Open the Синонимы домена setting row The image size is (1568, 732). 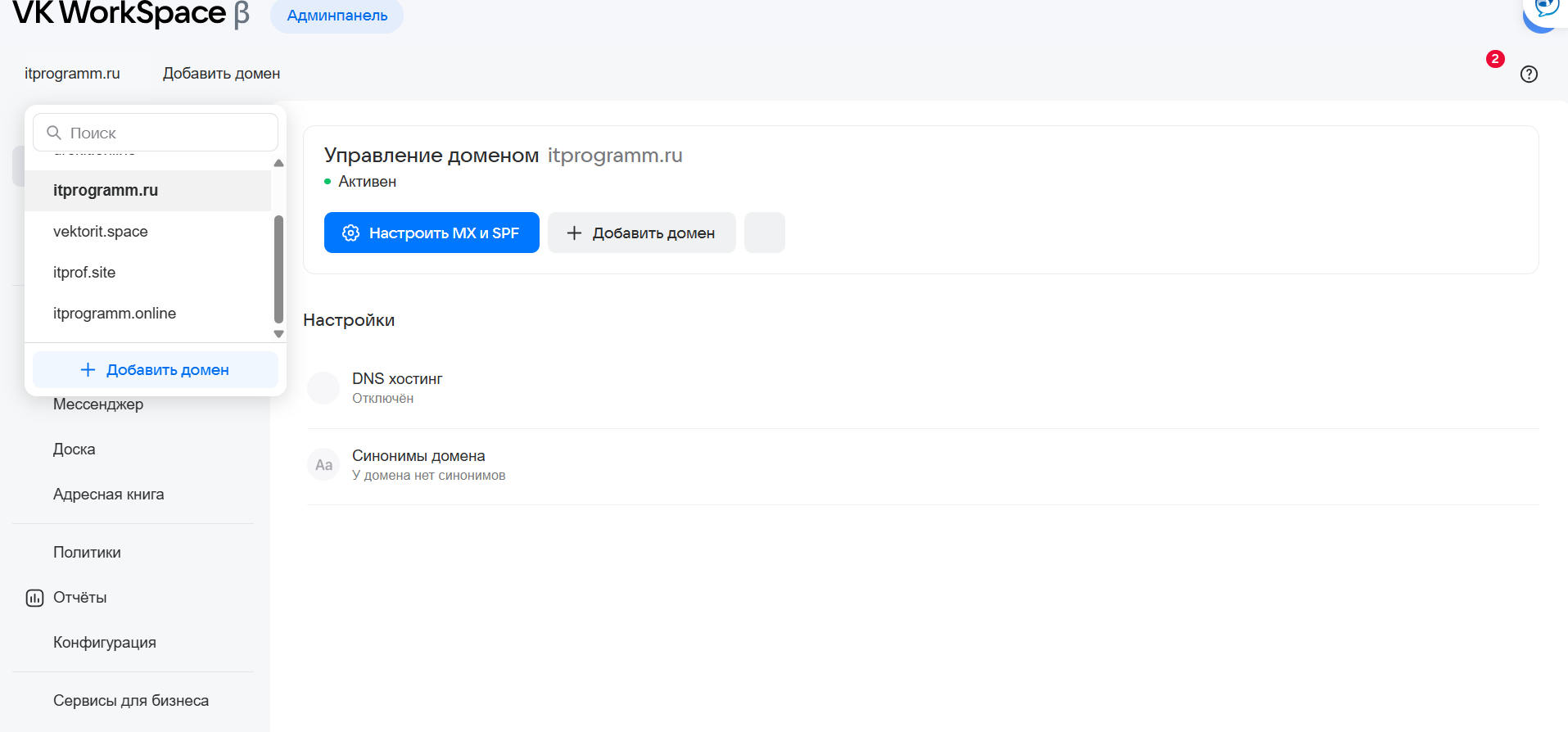click(923, 465)
